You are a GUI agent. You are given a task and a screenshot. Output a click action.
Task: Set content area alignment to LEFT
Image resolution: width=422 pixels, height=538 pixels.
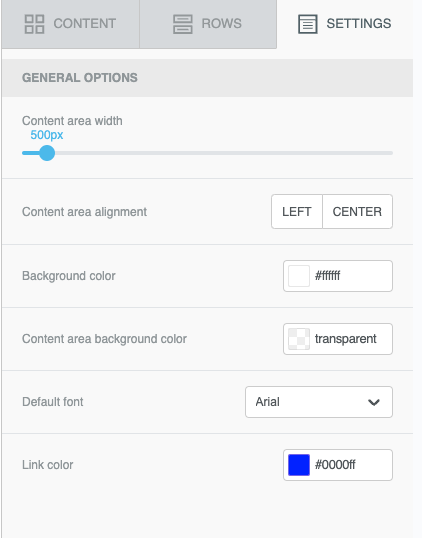(297, 212)
